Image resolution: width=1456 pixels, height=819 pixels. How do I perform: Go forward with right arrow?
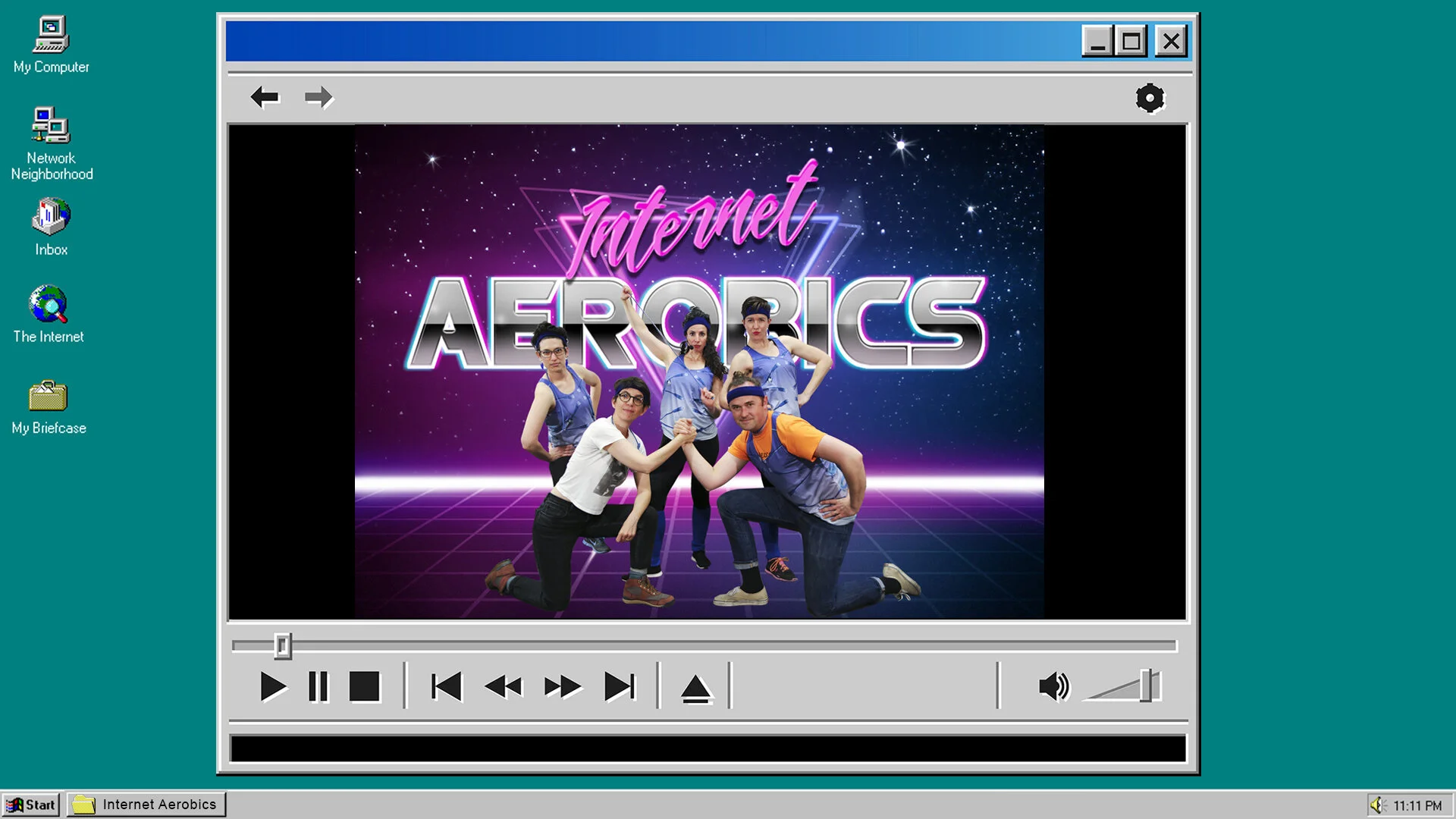318,97
